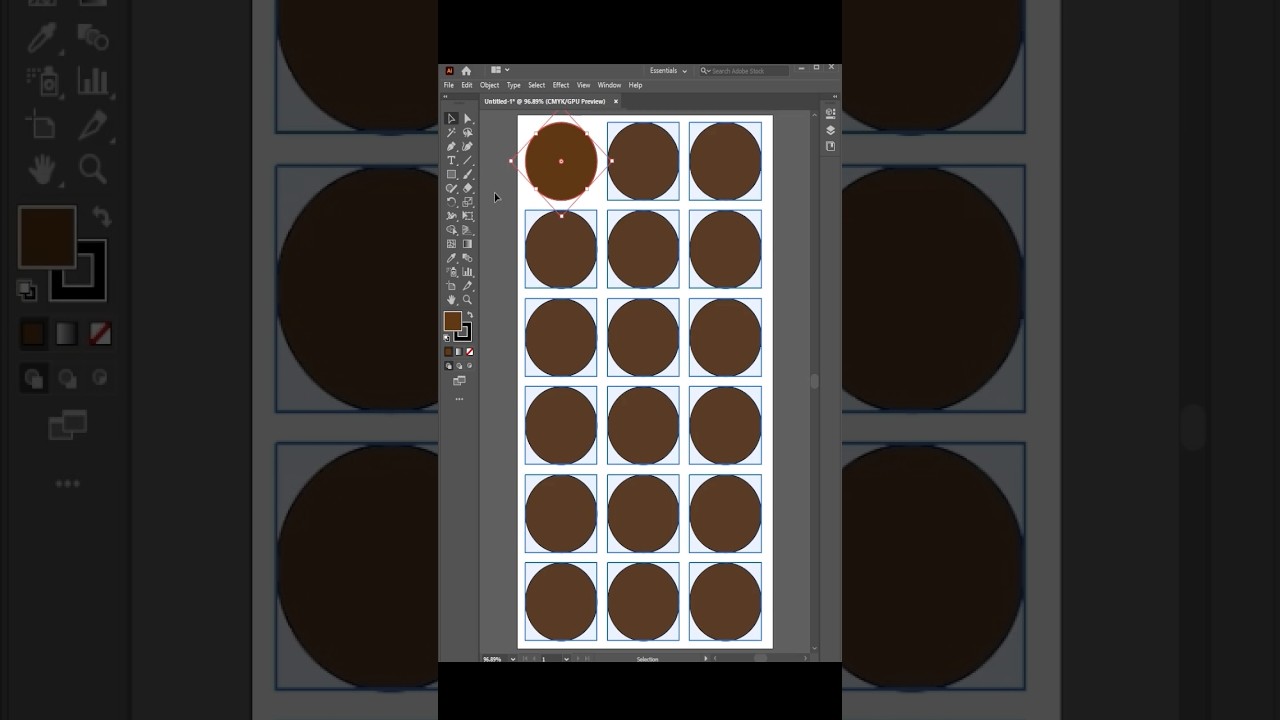This screenshot has height=720, width=1280.
Task: Pick the Mesh tool
Action: pos(451,244)
